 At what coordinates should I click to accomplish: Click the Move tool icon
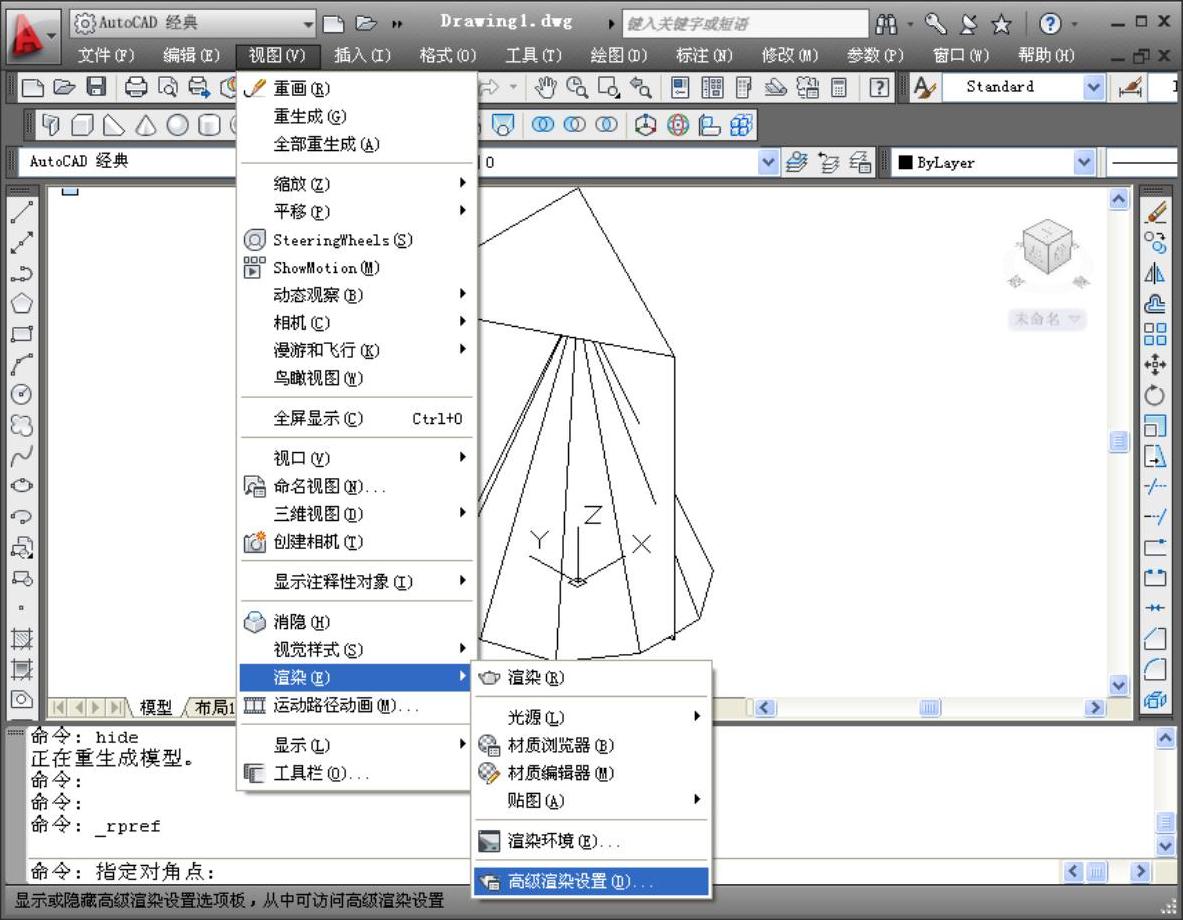tap(1155, 365)
